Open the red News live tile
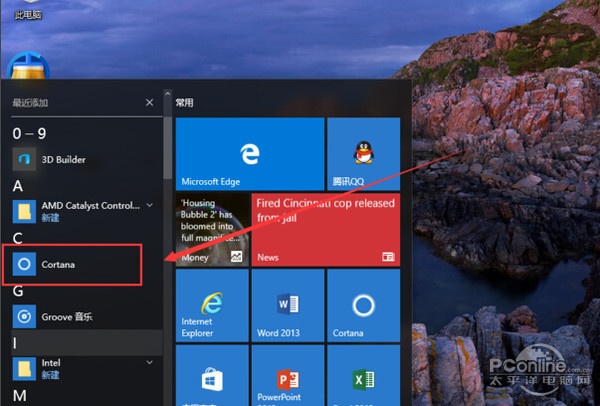Screen dimensions: 600x406 (x=325, y=229)
